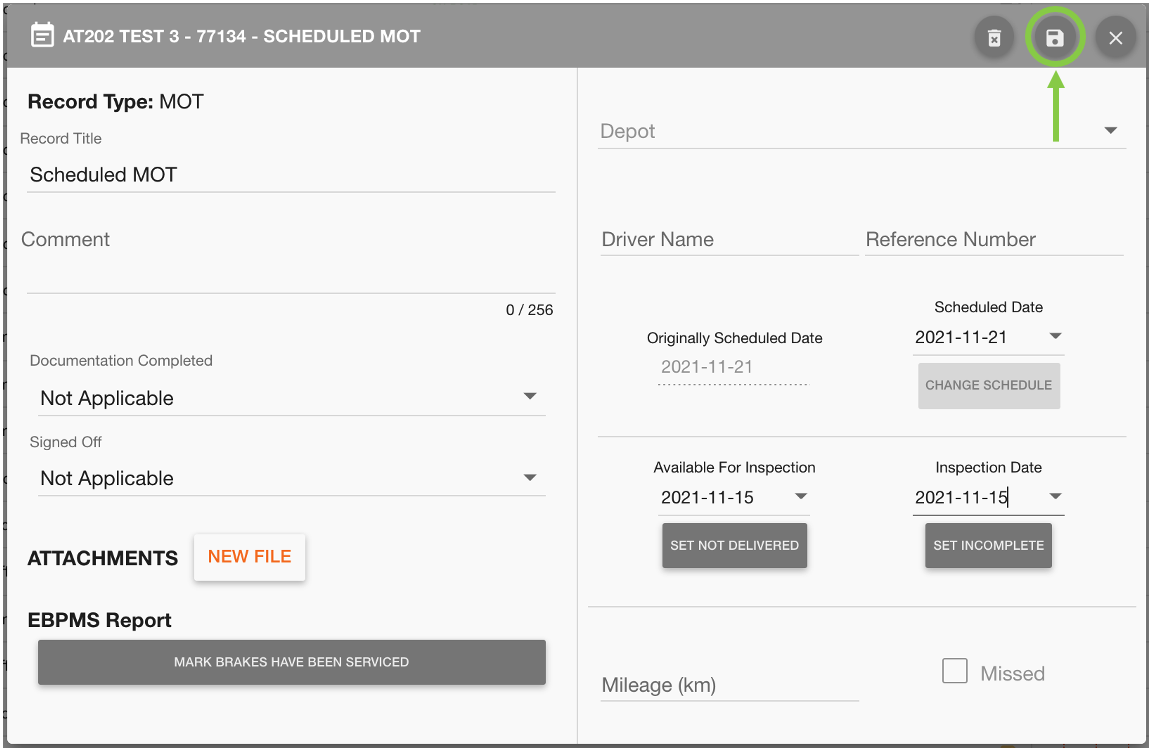Click Mark Brakes Have Been Serviced
Screen dimensions: 1152x751
291,662
